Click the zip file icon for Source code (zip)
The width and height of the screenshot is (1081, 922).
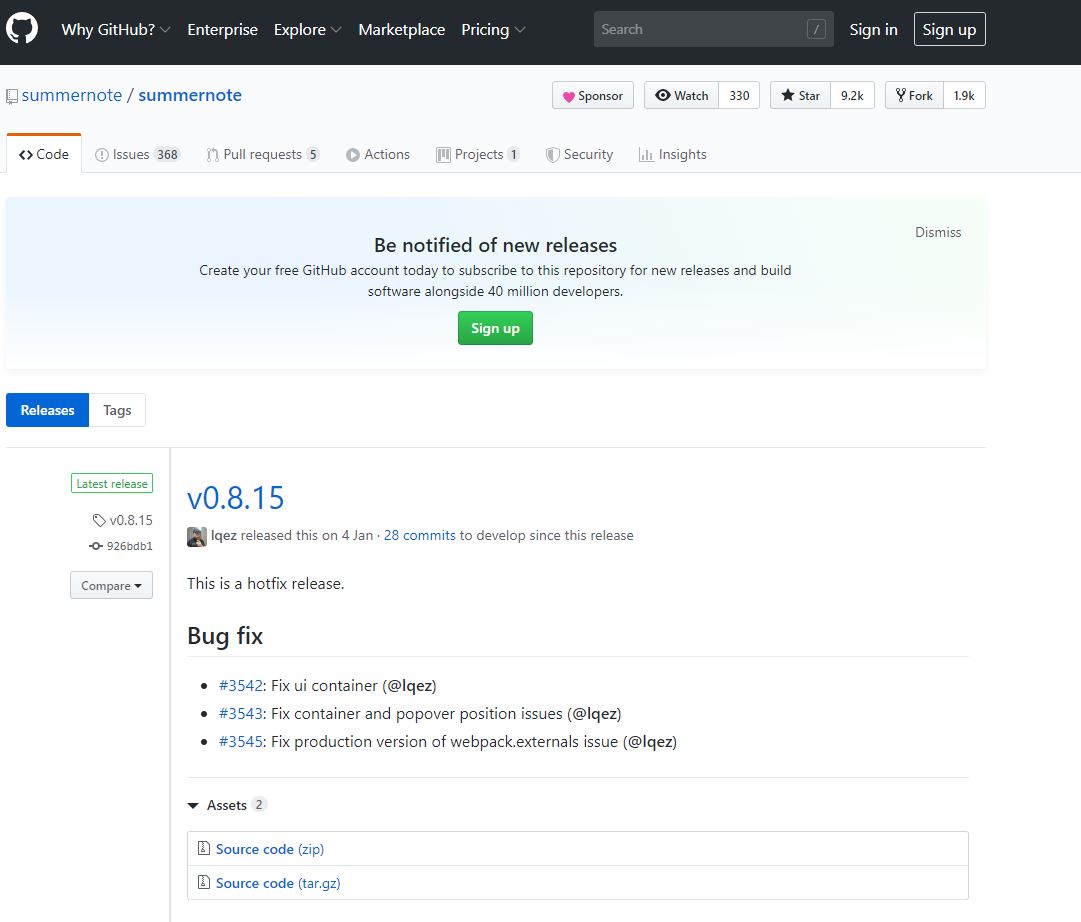(x=204, y=848)
